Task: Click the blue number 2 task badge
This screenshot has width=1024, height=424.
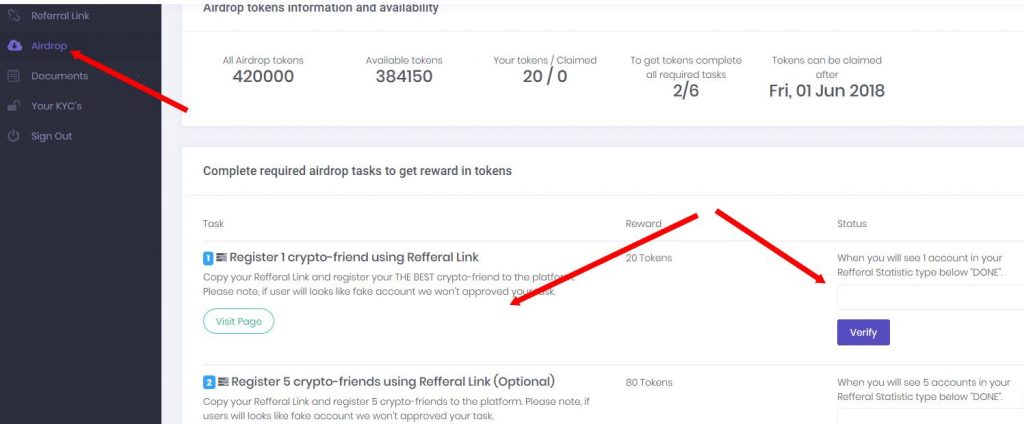Action: pyautogui.click(x=208, y=382)
